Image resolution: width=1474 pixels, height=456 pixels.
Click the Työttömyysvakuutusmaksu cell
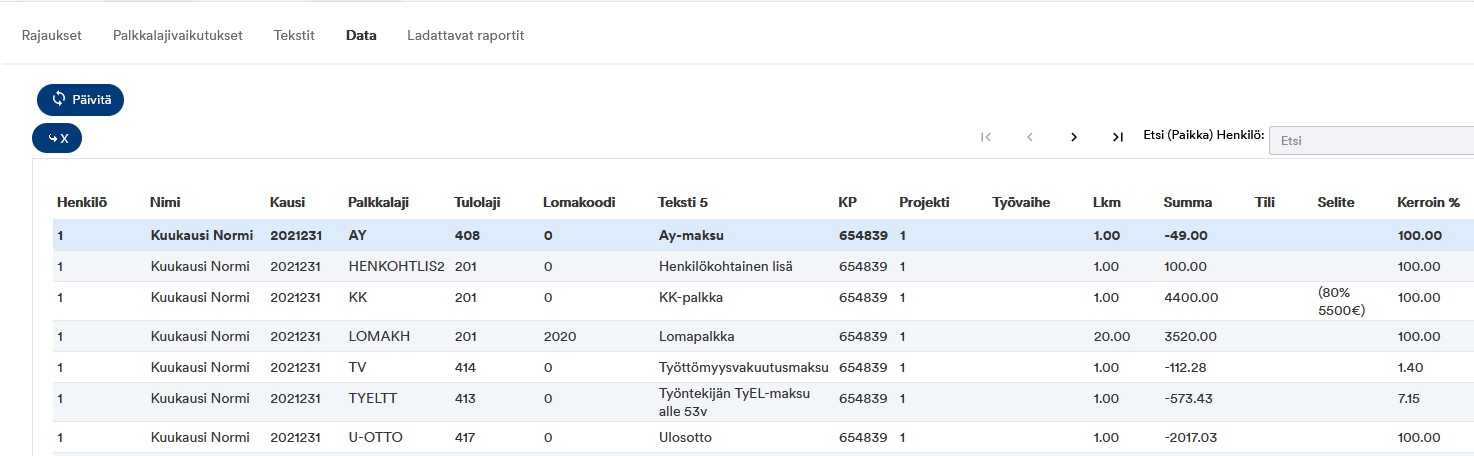(x=745, y=367)
